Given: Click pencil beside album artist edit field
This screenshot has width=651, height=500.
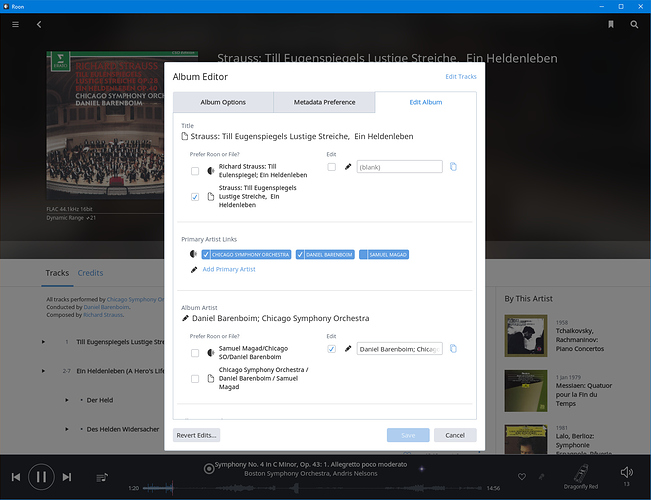Looking at the screenshot, I should click(x=348, y=349).
